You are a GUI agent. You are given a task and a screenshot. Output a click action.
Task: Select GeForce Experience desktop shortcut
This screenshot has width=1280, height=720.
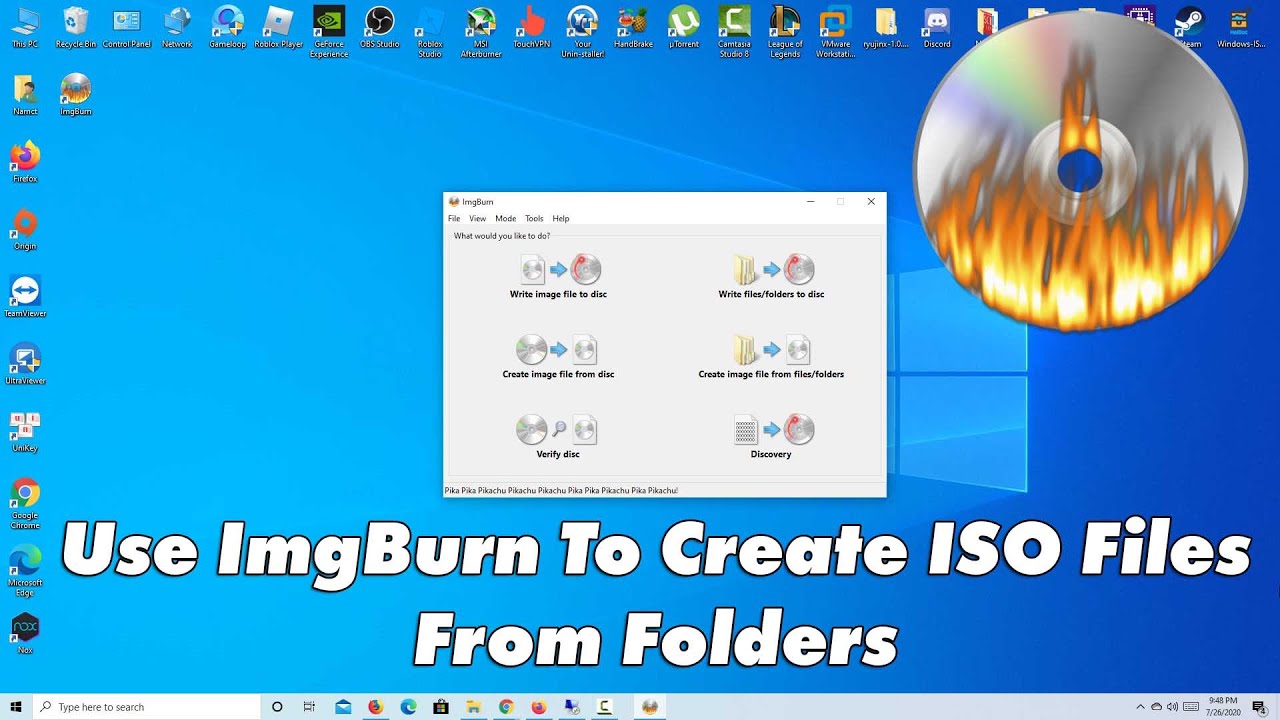(x=329, y=32)
